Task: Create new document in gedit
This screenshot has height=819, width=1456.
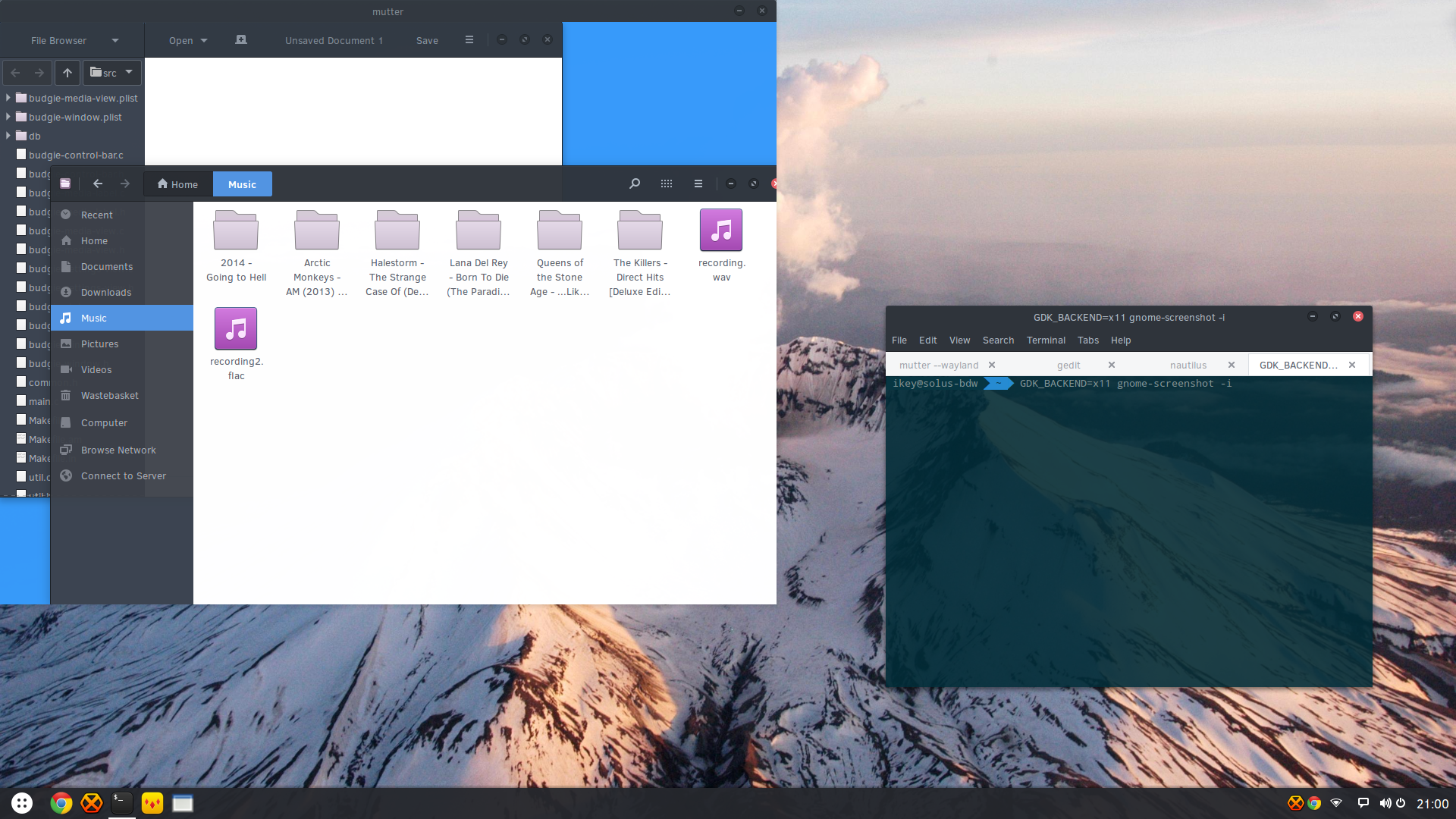Action: pyautogui.click(x=241, y=40)
